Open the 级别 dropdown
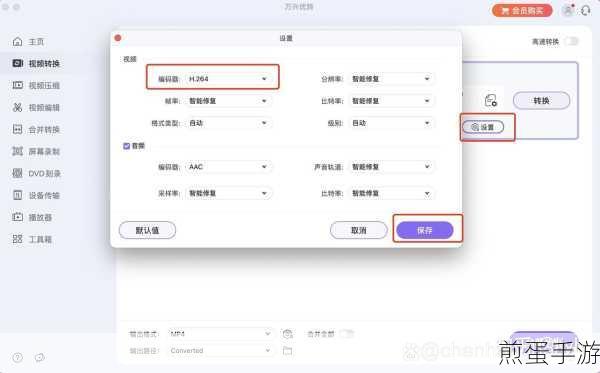This screenshot has width=600, height=373. click(391, 123)
